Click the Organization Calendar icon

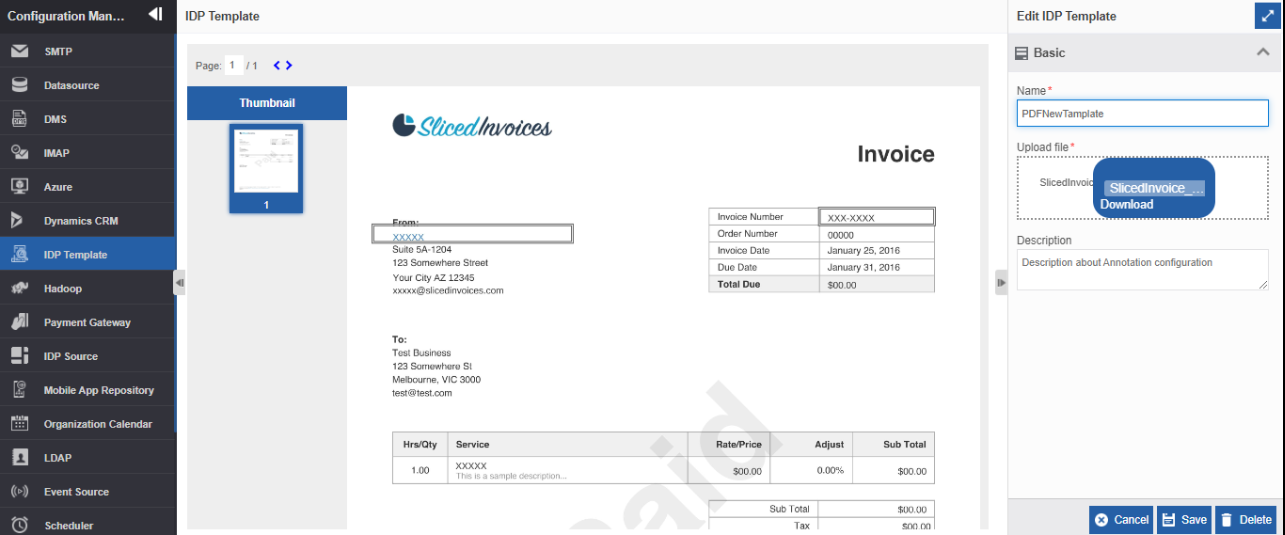tap(19, 424)
